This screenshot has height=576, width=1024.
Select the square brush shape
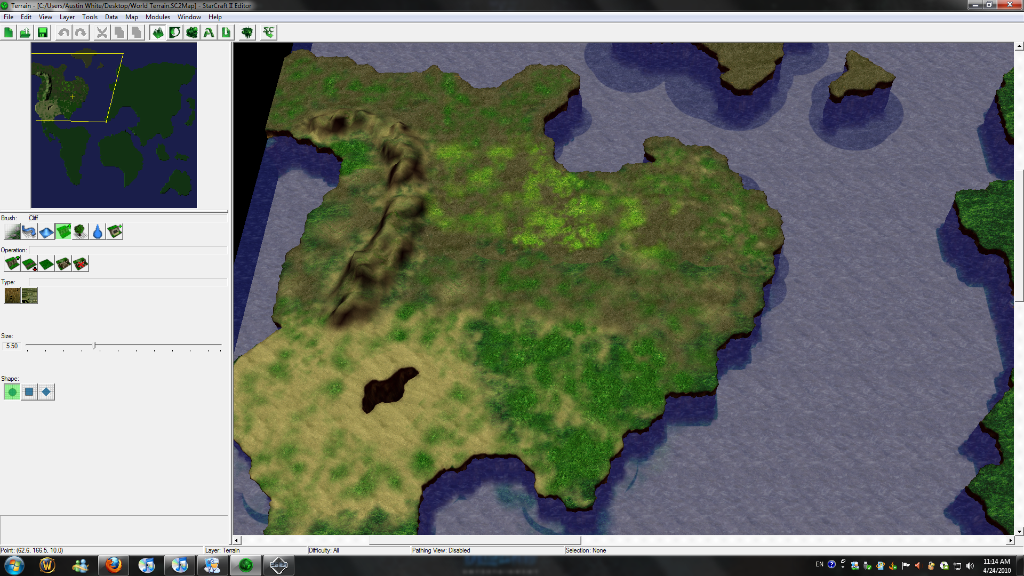point(29,392)
